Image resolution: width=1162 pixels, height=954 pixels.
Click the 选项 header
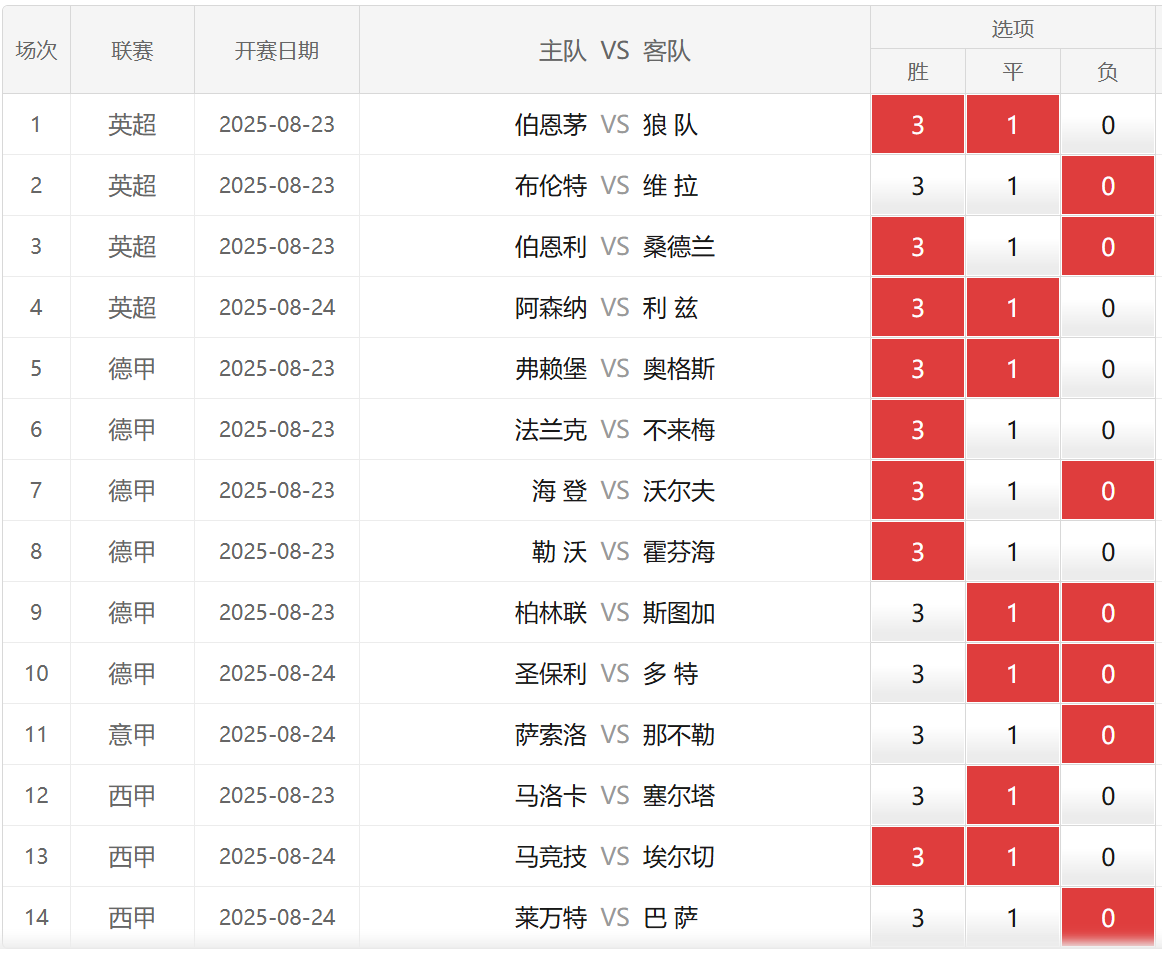[1012, 29]
